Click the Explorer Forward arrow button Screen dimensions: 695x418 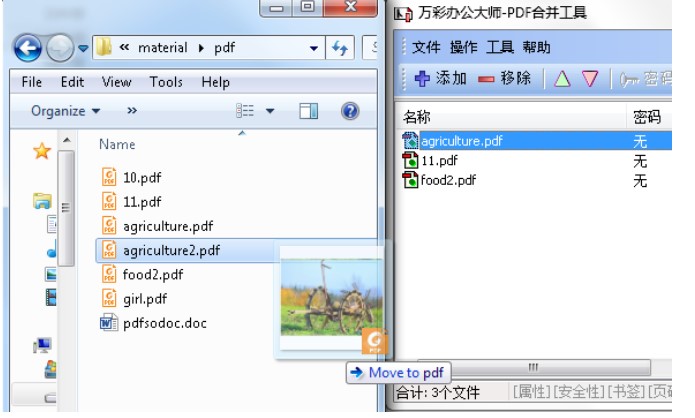click(x=60, y=48)
